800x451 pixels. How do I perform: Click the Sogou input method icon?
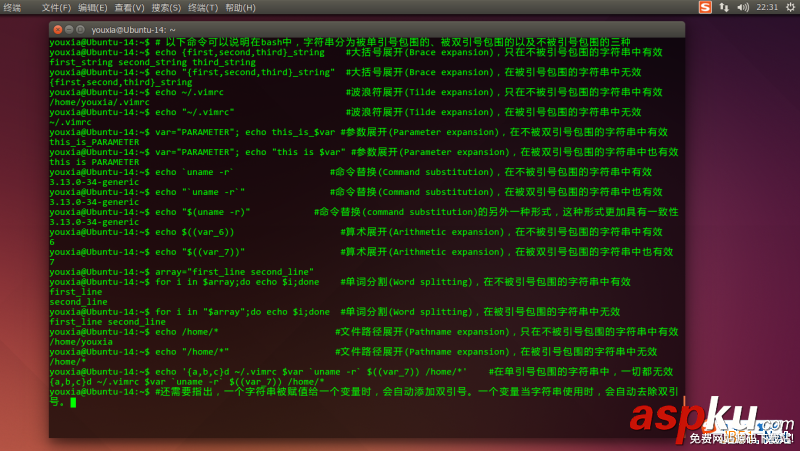[x=705, y=7]
